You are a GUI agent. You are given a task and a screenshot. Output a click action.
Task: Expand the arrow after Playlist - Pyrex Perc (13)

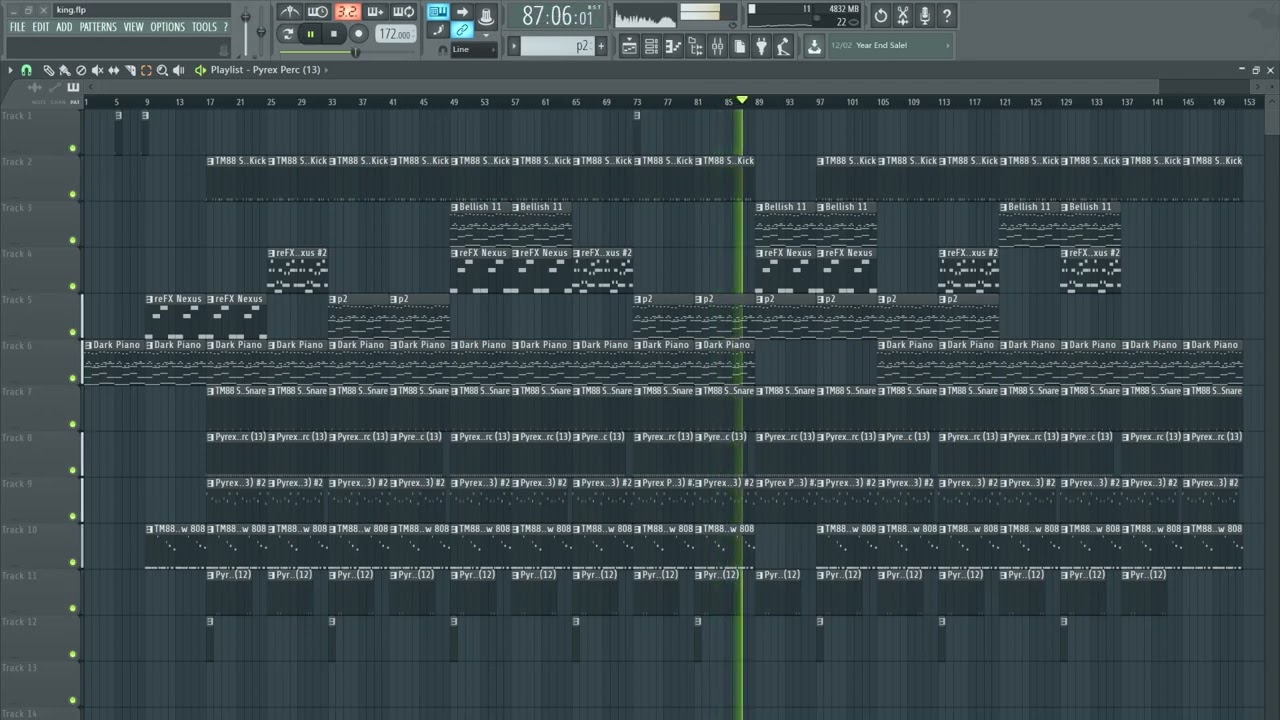326,70
